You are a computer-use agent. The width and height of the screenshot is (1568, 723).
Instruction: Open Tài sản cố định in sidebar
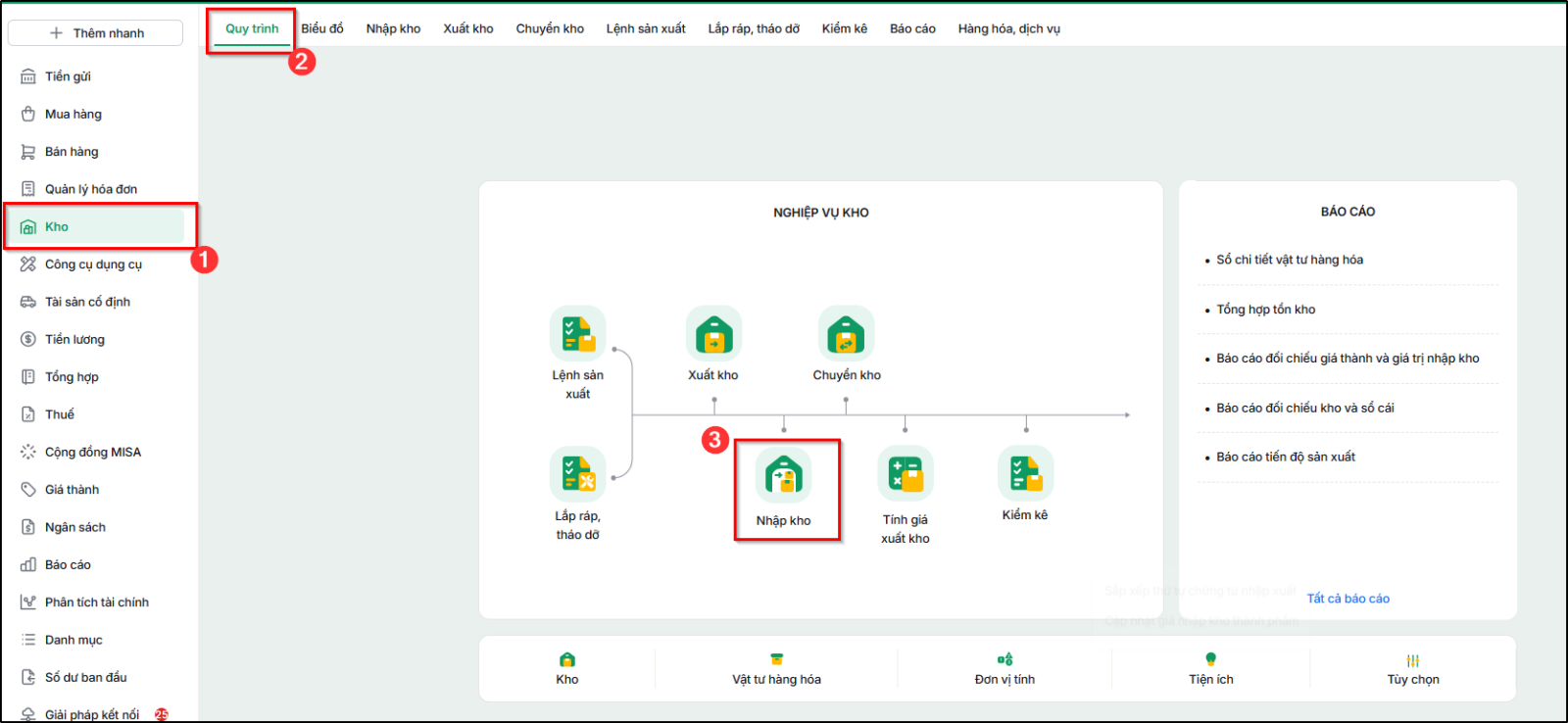(x=87, y=302)
